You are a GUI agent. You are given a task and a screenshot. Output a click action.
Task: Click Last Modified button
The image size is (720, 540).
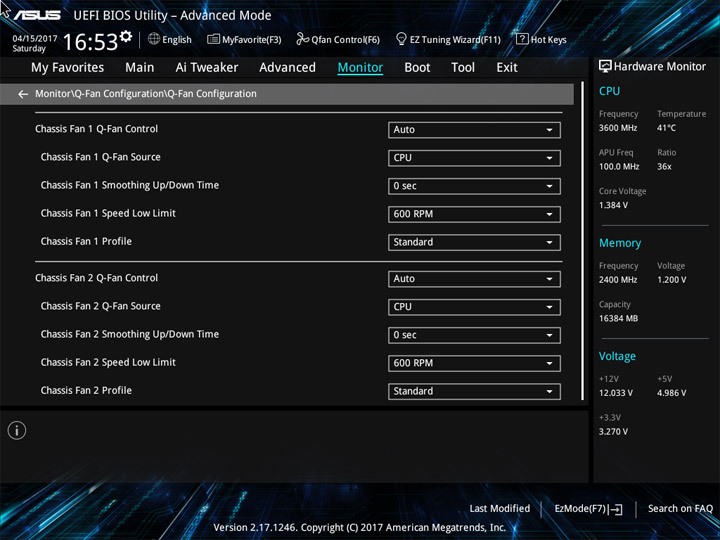500,509
